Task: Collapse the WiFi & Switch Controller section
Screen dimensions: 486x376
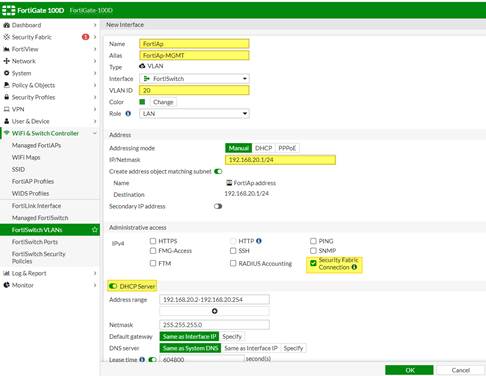Action: pyautogui.click(x=95, y=133)
